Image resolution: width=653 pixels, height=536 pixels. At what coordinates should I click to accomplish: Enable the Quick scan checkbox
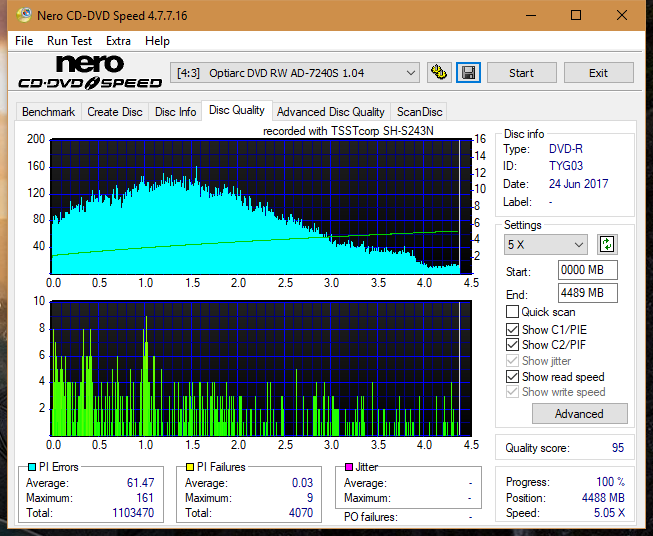[512, 312]
